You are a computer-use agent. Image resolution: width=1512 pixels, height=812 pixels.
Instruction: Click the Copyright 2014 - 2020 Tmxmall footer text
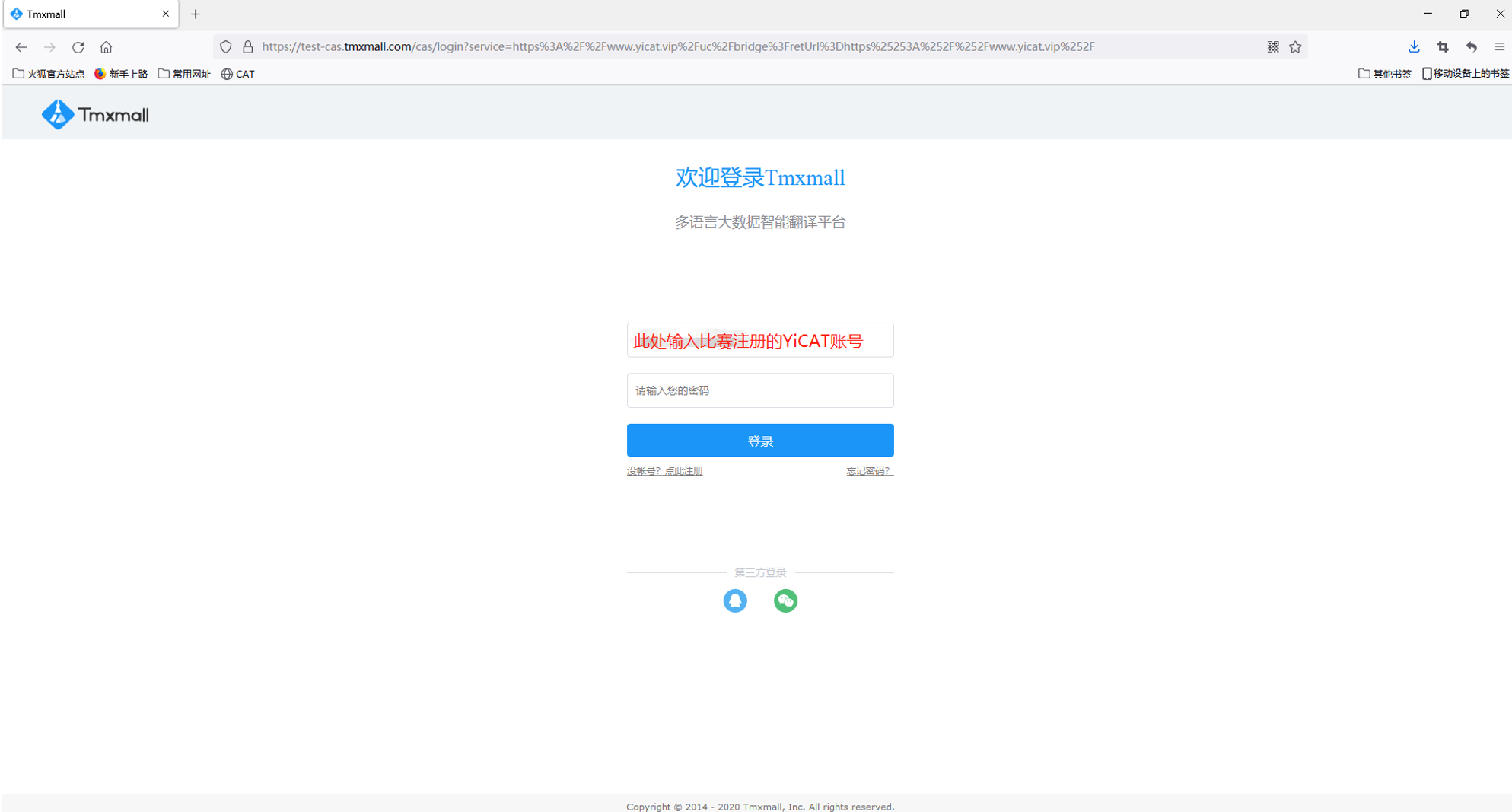tap(760, 807)
